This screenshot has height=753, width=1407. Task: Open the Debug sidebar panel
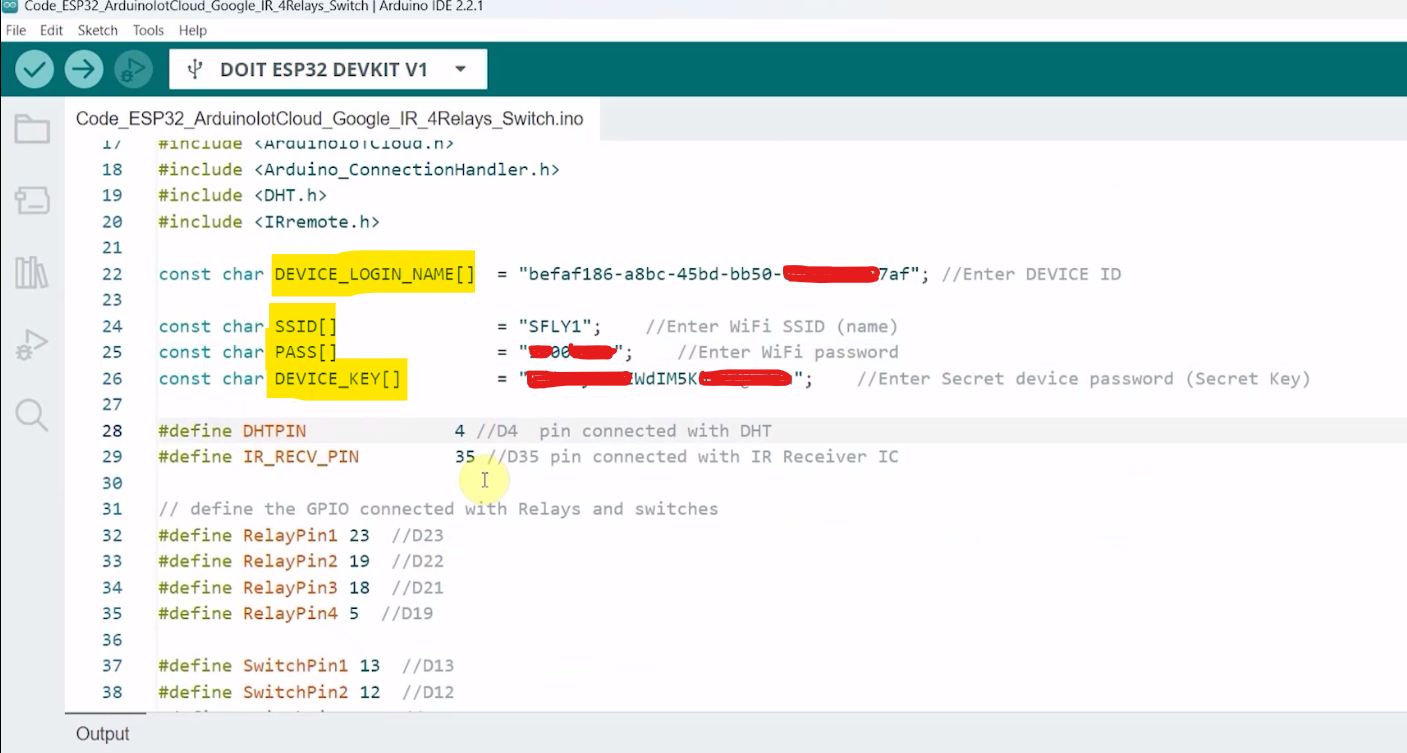coord(31,344)
